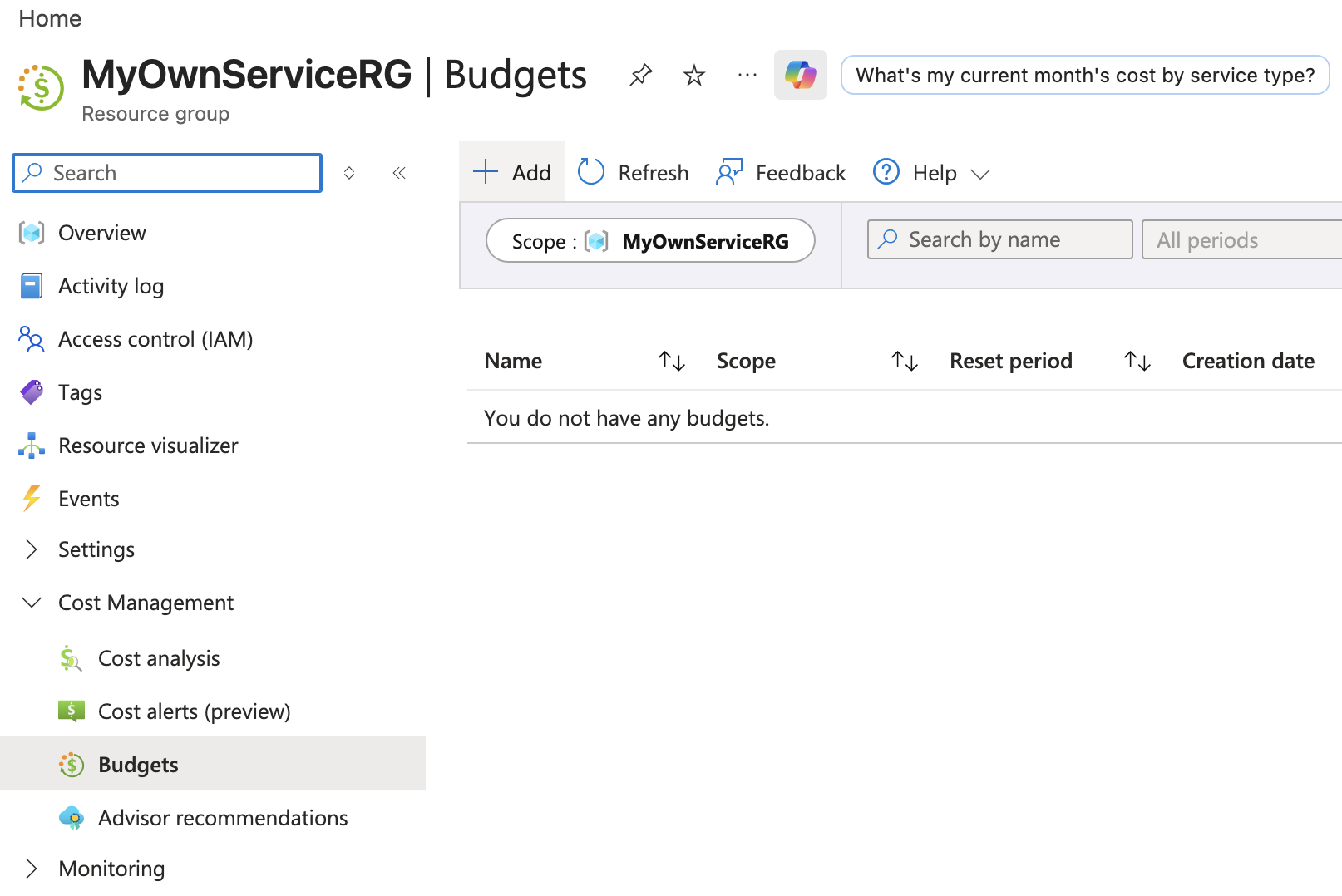This screenshot has width=1342, height=896.
Task: Click the Tags purple tag icon
Action: pyautogui.click(x=32, y=392)
